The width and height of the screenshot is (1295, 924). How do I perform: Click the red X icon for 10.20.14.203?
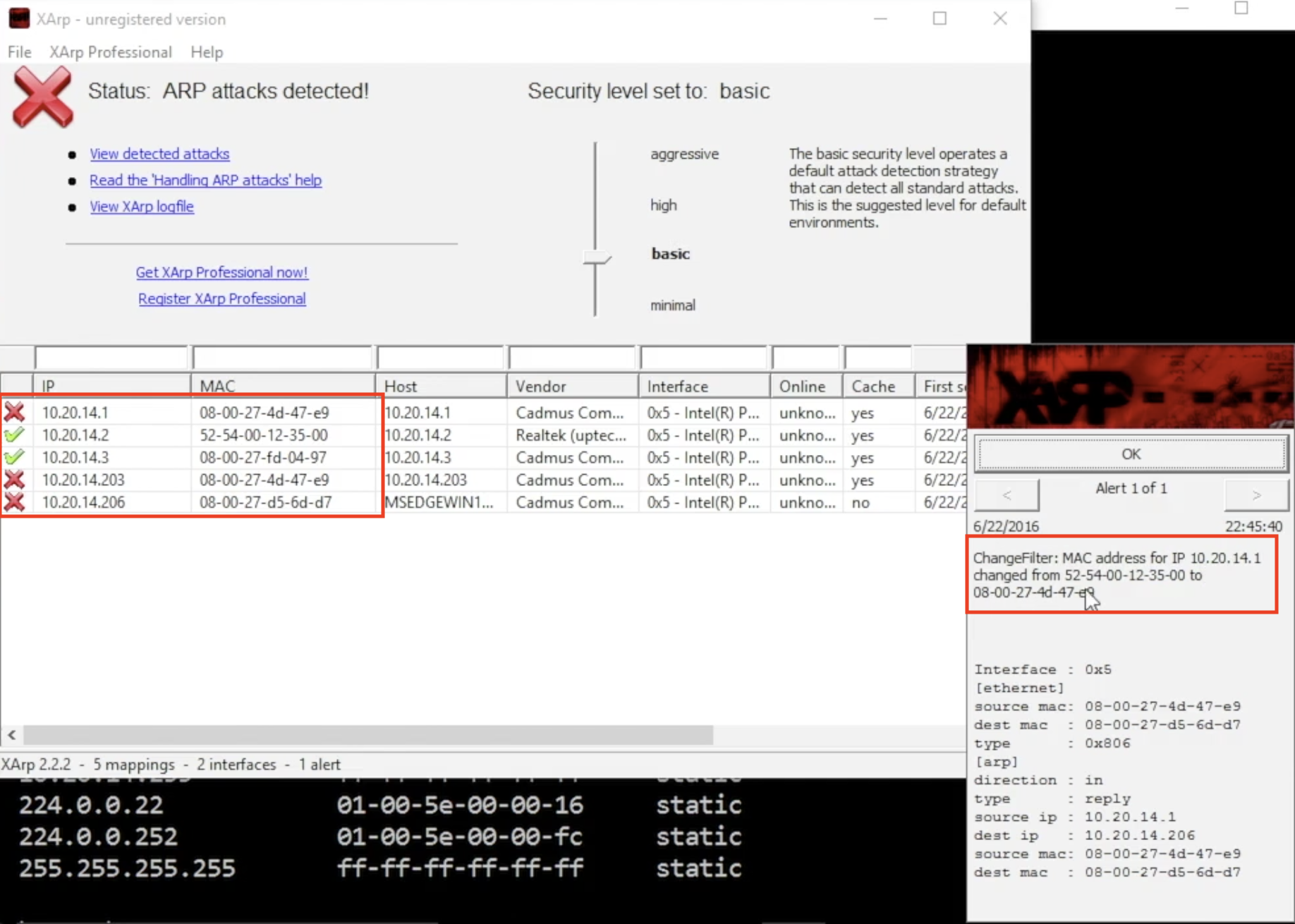[x=14, y=480]
